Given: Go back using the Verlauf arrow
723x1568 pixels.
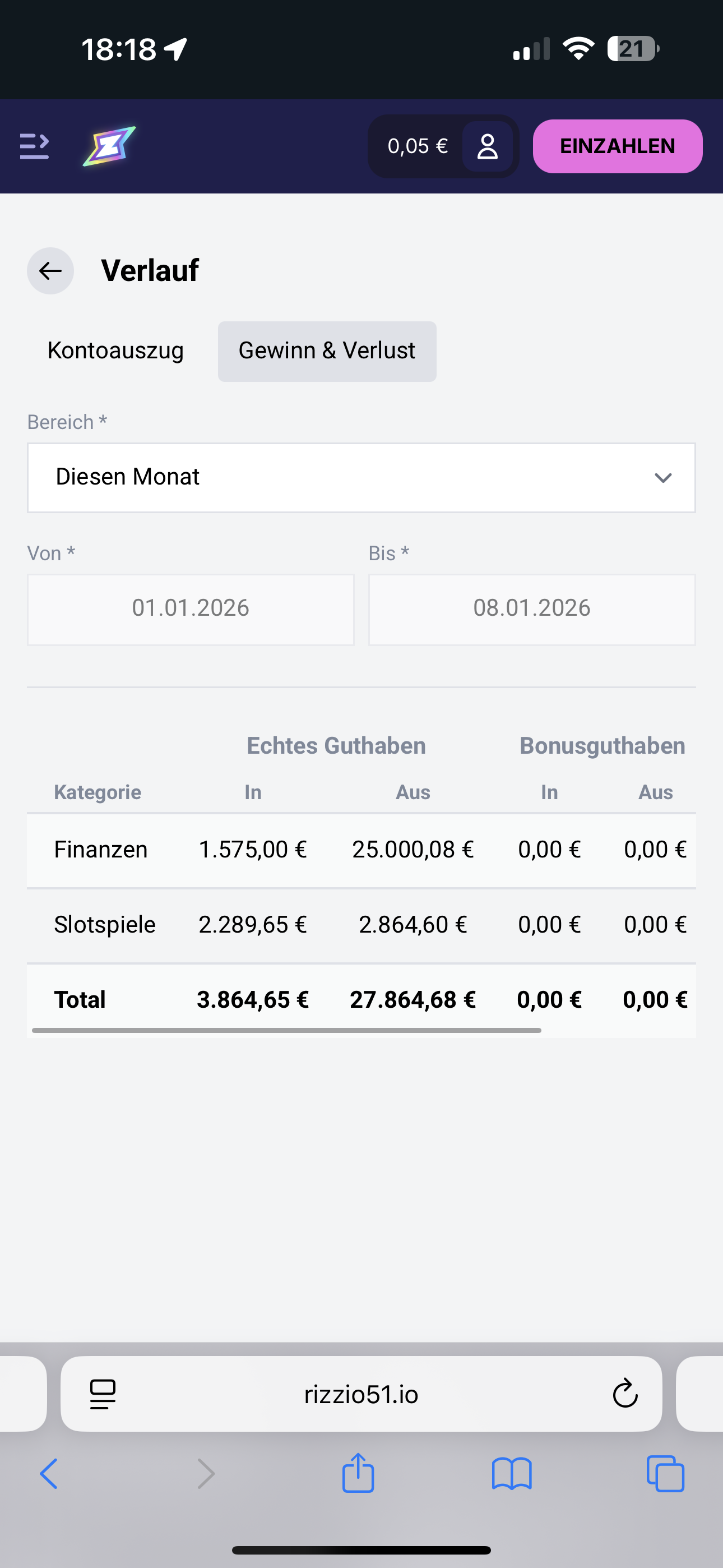Looking at the screenshot, I should pos(50,271).
